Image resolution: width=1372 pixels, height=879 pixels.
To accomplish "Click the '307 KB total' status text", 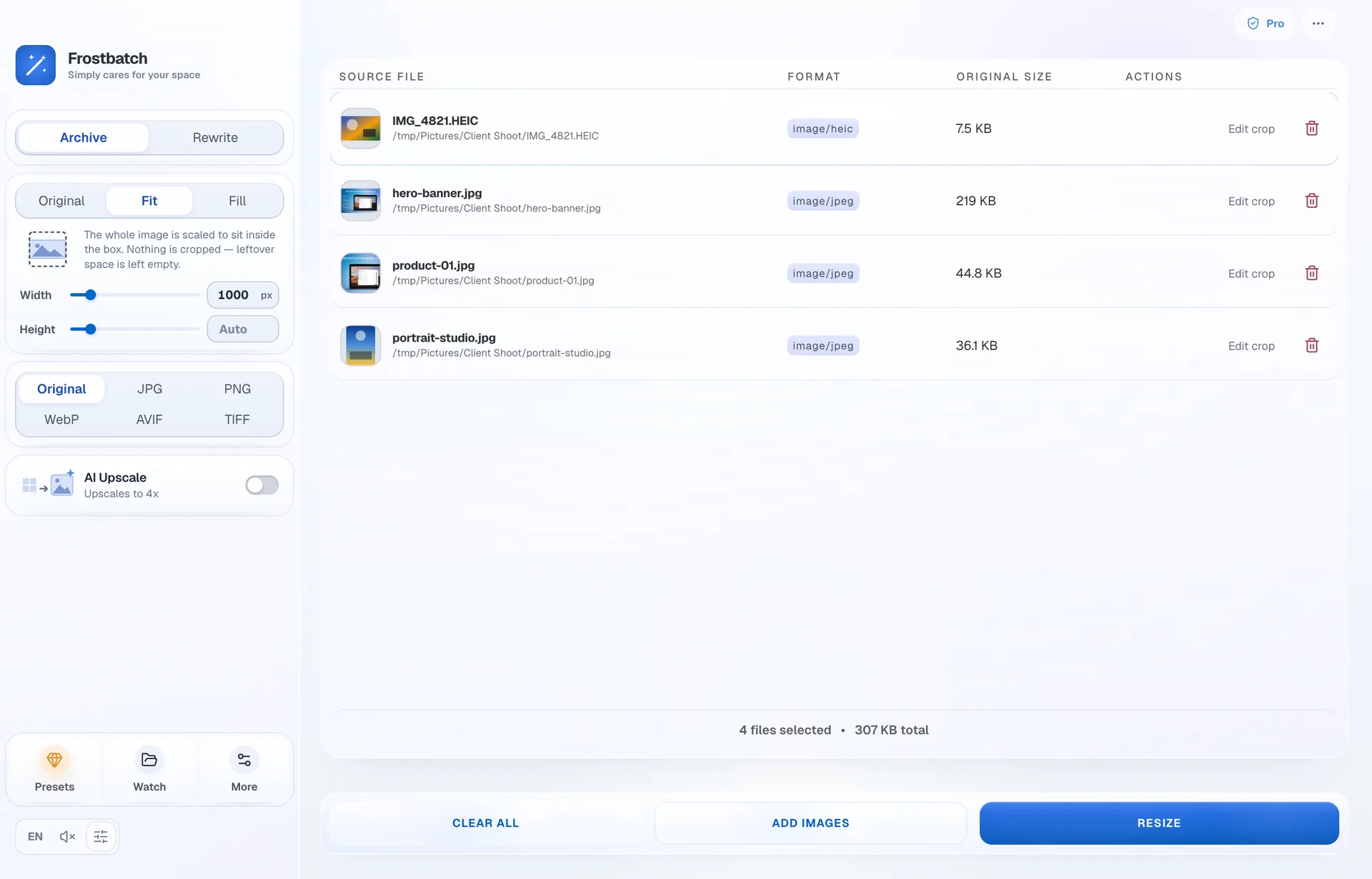I will click(x=891, y=730).
